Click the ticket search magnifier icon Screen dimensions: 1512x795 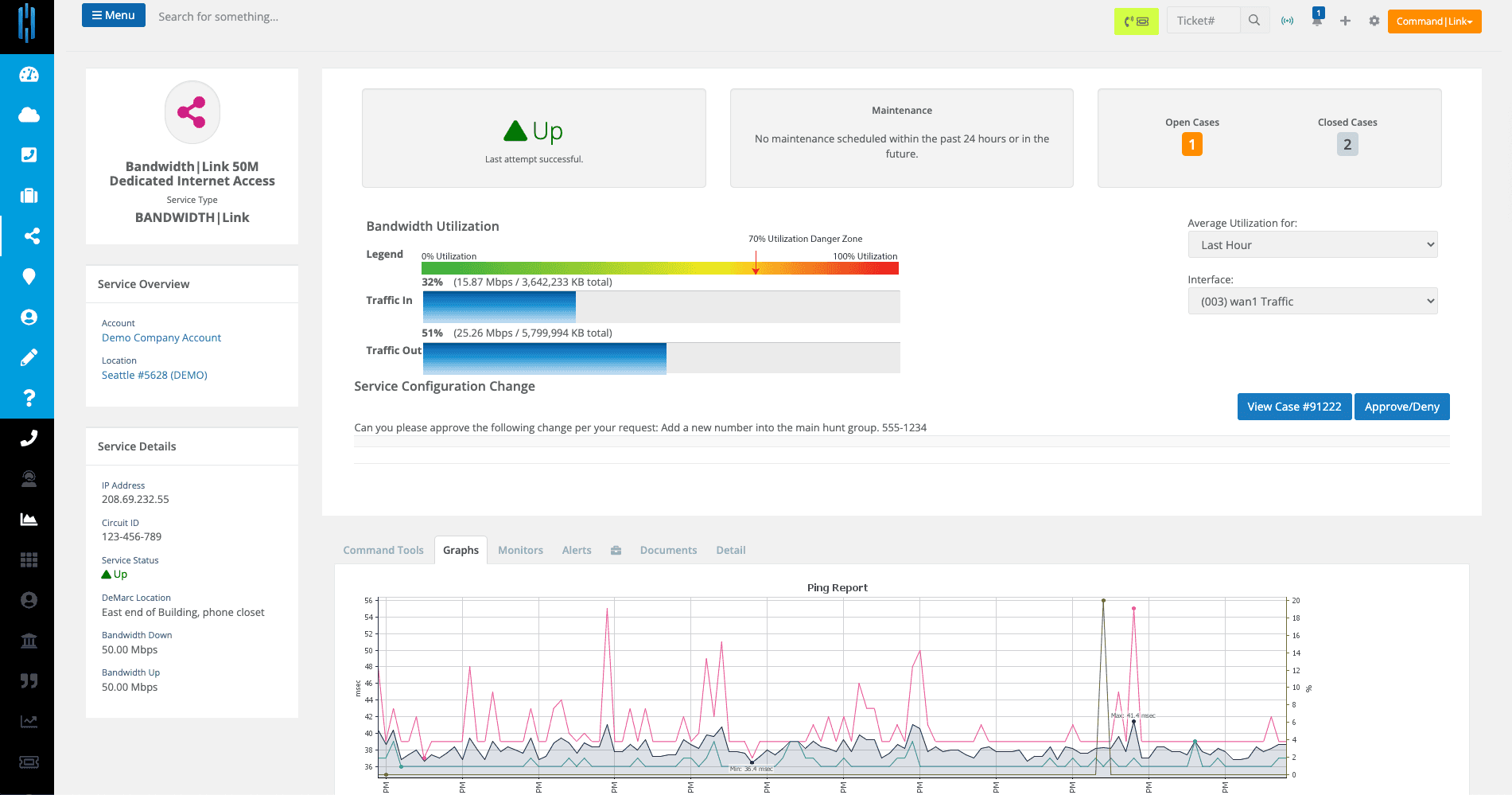point(1254,21)
